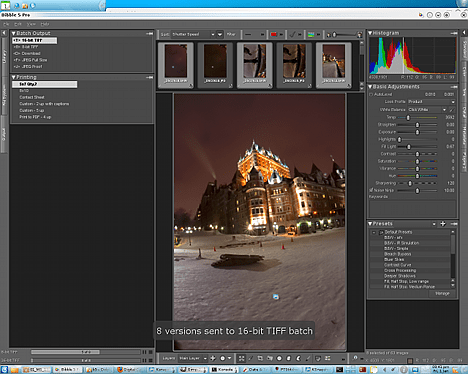The image size is (468, 374).
Task: Apply the Bleach Bypass preset
Action: (x=397, y=254)
